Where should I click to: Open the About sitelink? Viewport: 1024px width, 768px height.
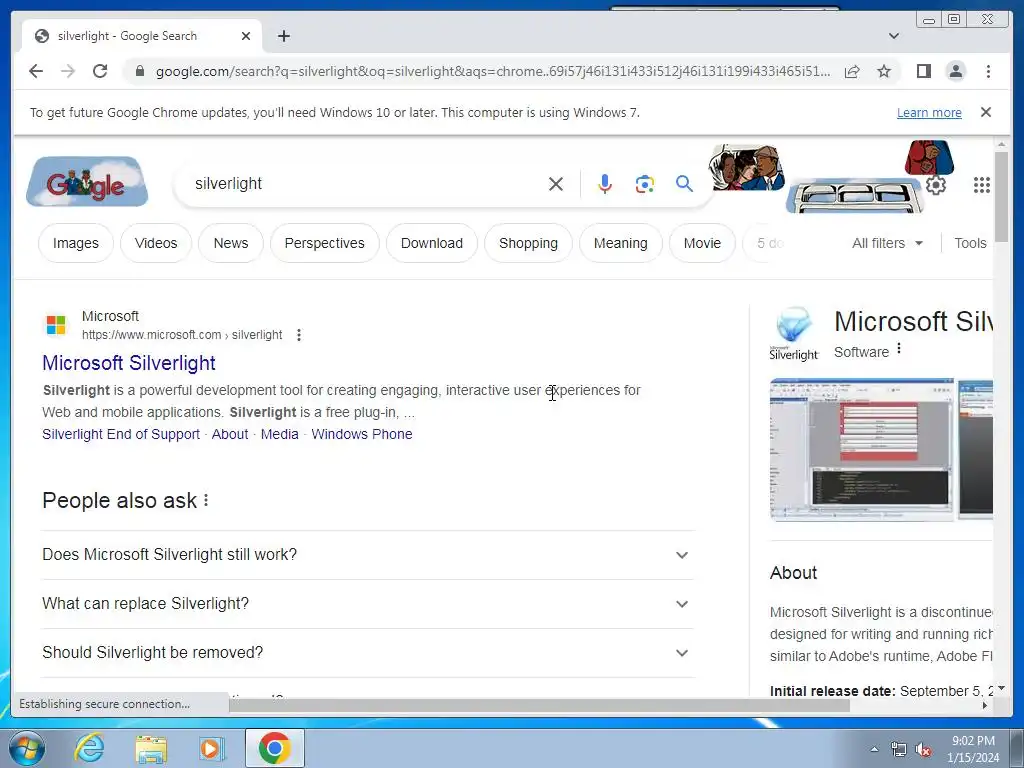(x=230, y=434)
